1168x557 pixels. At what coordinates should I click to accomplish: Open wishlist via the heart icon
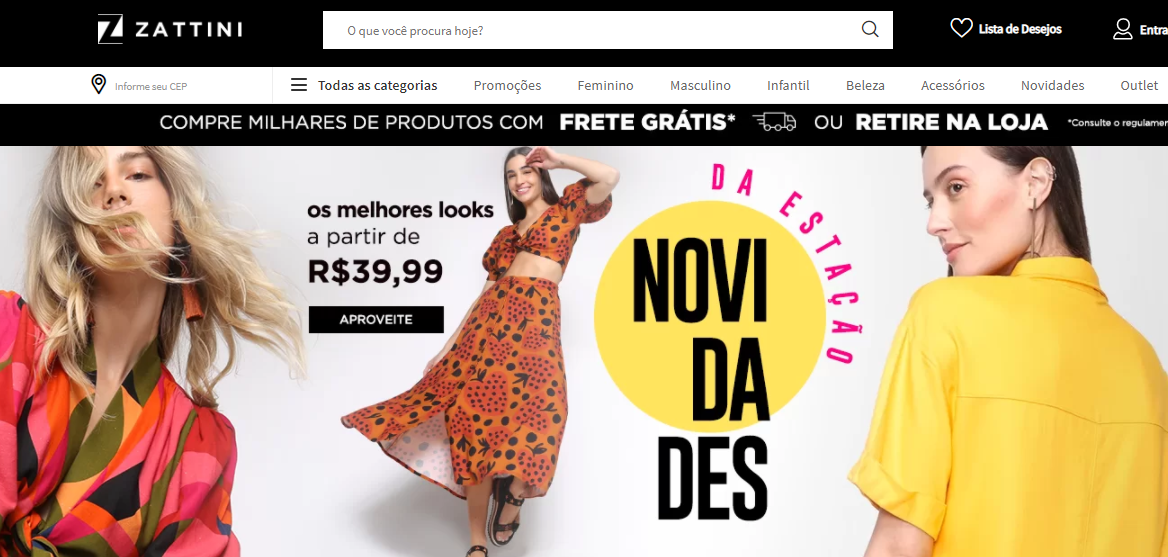click(961, 28)
